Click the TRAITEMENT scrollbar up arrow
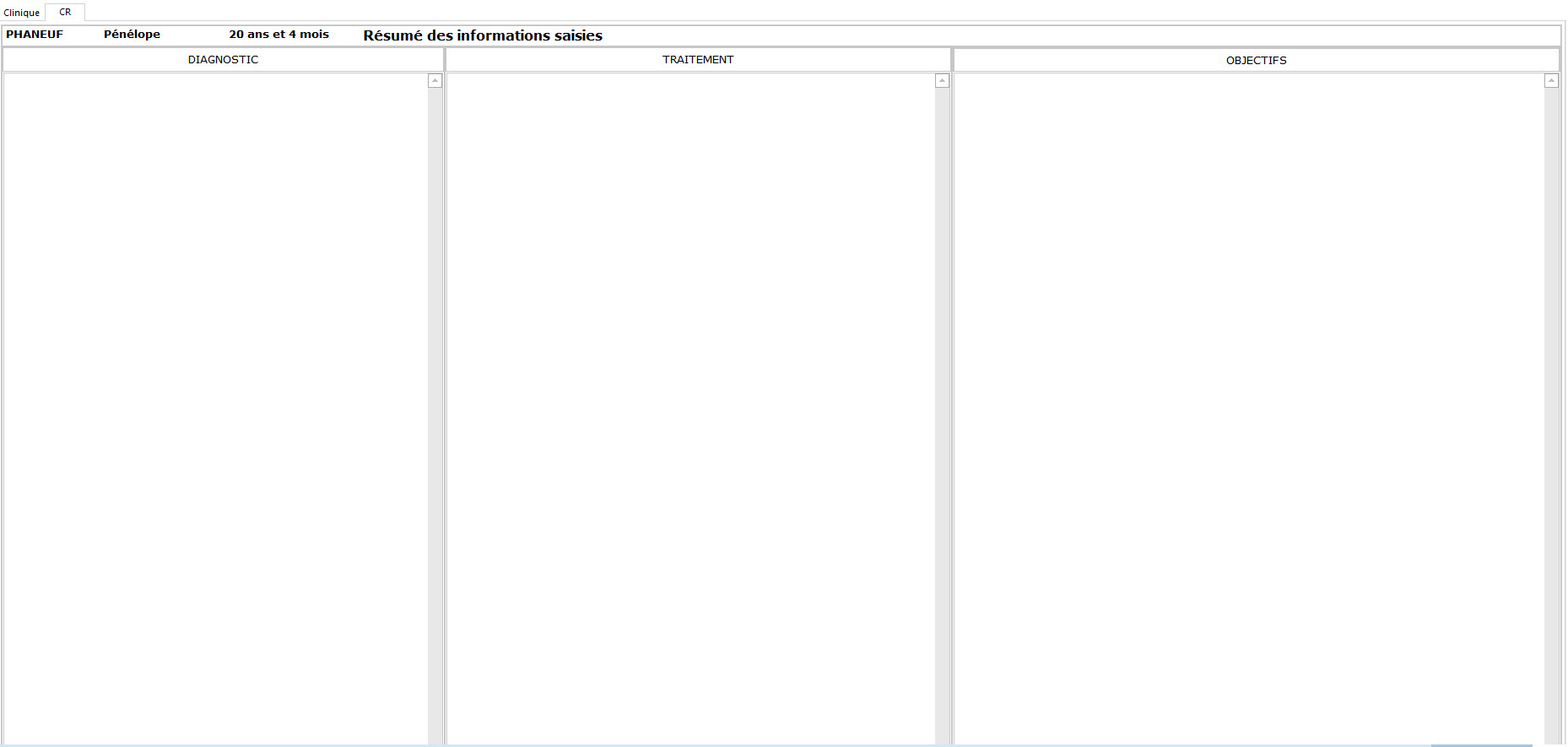Screen dimensions: 1568x747 pos(943,81)
